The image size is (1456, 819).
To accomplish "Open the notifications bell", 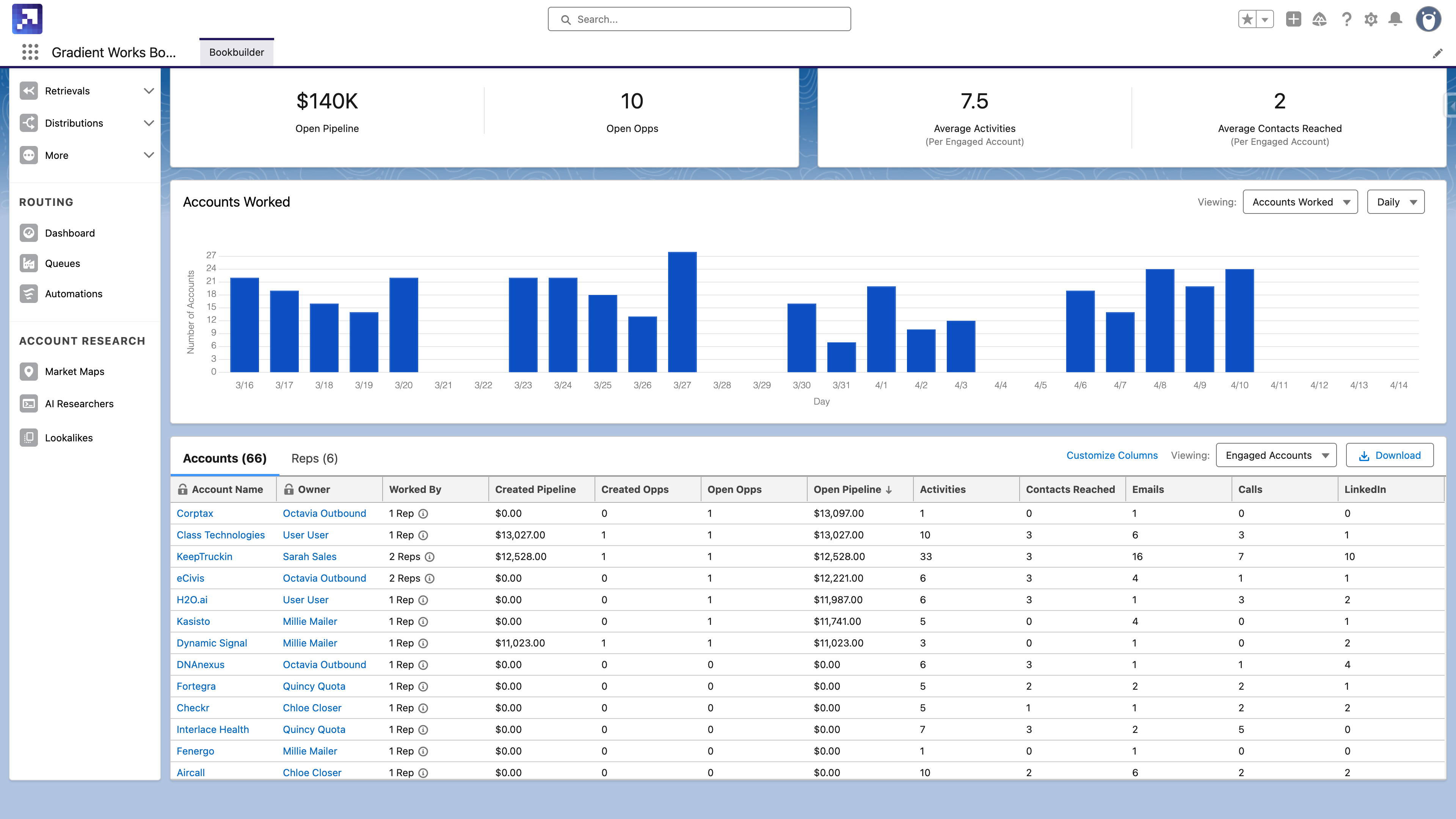I will [1395, 19].
